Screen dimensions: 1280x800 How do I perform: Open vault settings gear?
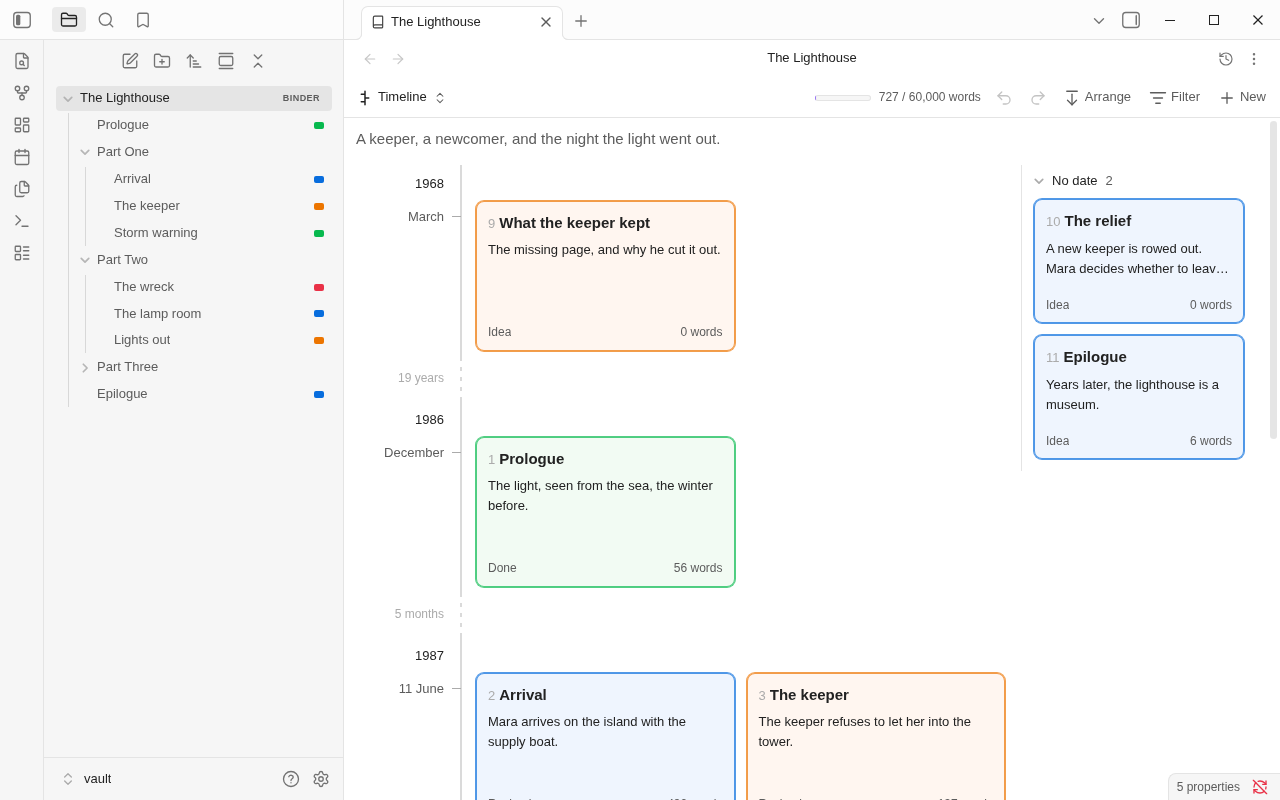pyautogui.click(x=321, y=779)
